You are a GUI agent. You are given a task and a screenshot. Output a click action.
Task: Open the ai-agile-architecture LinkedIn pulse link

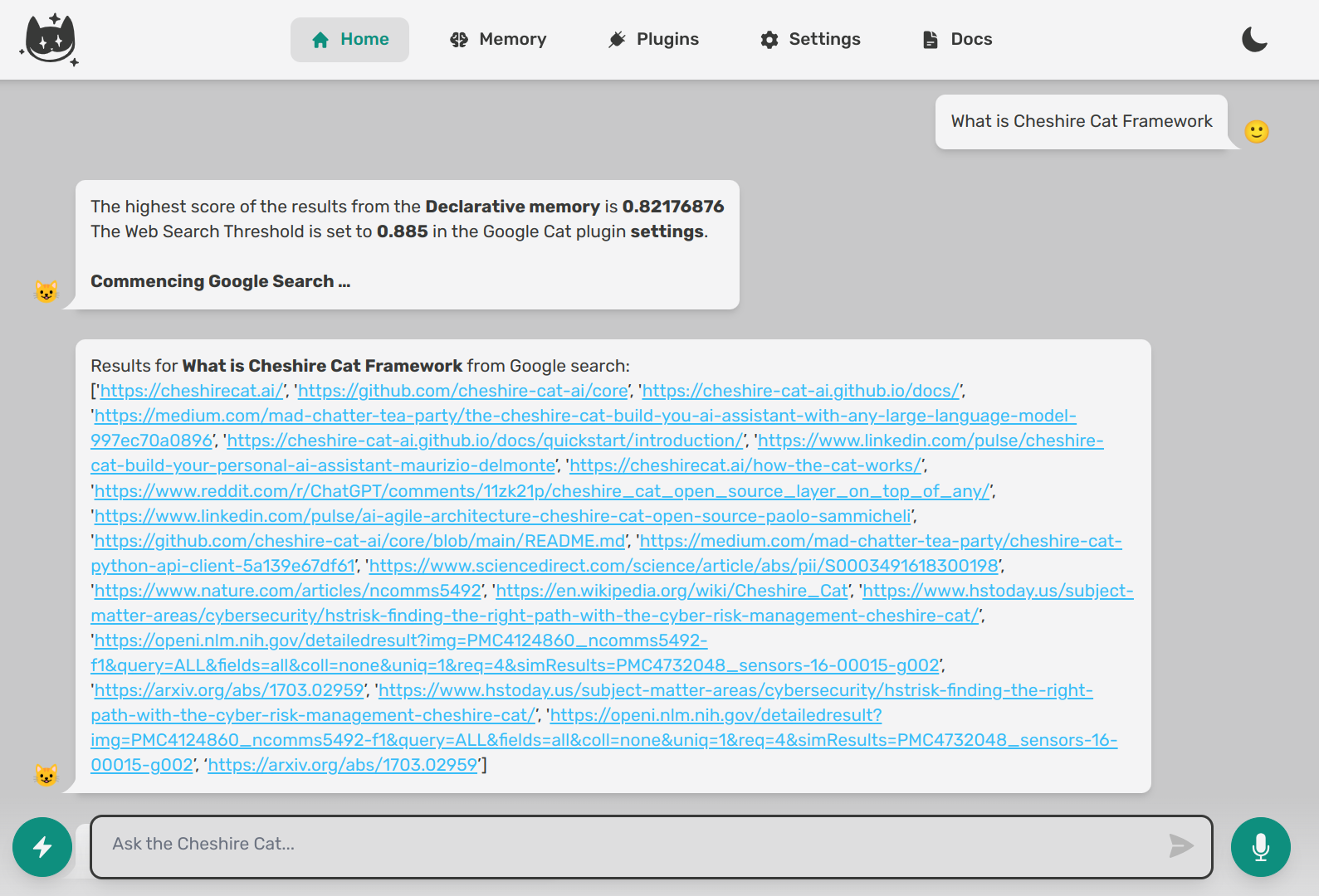click(x=503, y=516)
